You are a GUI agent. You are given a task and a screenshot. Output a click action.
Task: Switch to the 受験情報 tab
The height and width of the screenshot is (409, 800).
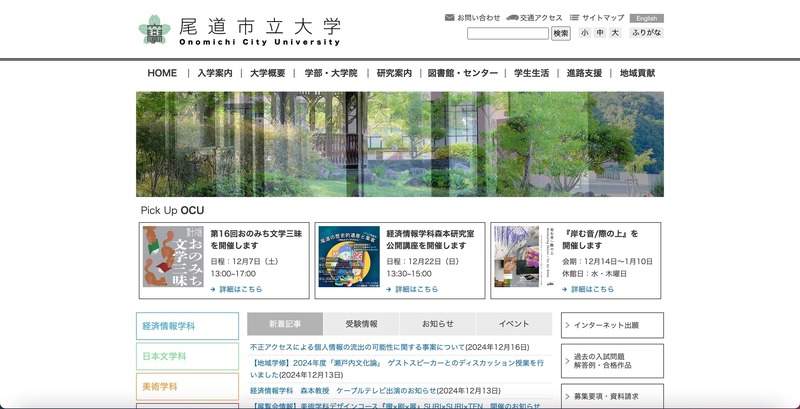point(361,324)
